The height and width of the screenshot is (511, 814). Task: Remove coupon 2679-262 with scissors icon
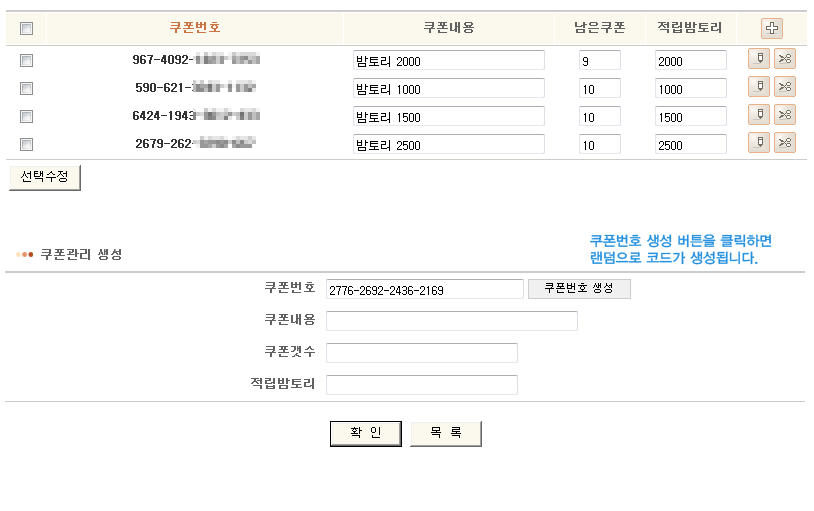coord(785,144)
